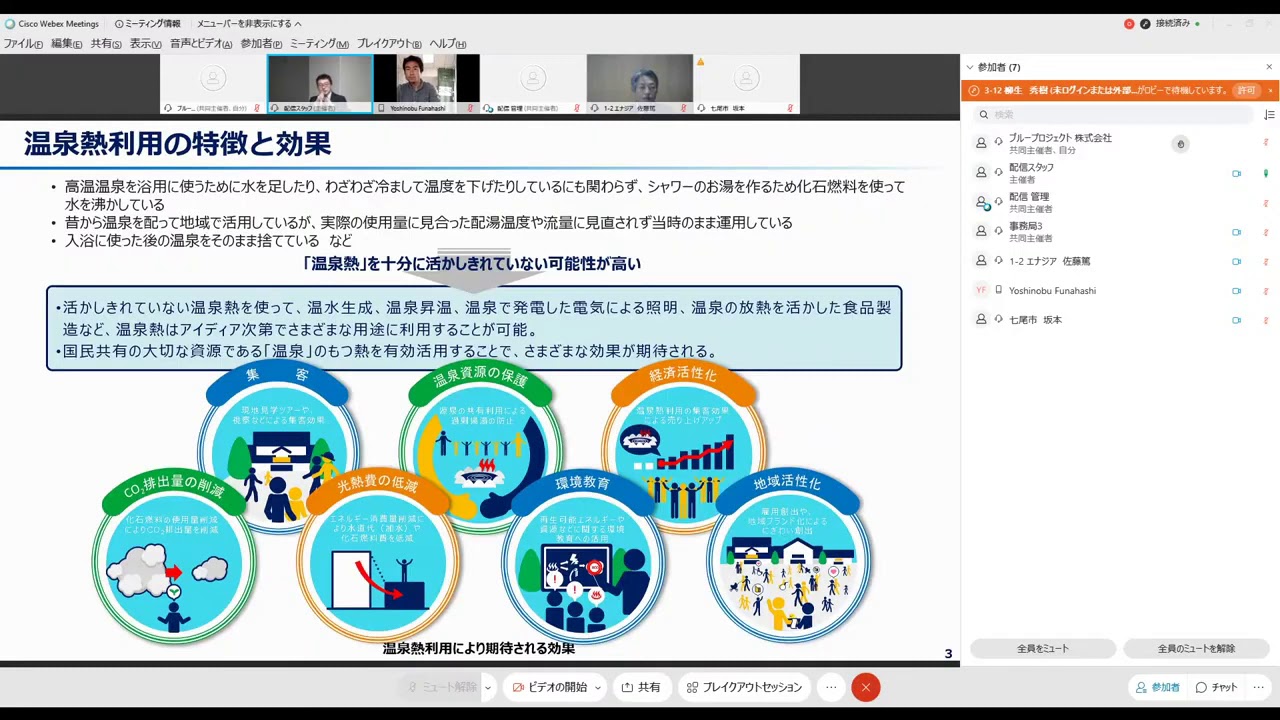The image size is (1280, 720).
Task: Collapse menu bar with メニューバーを非表示にする
Action: 249,24
